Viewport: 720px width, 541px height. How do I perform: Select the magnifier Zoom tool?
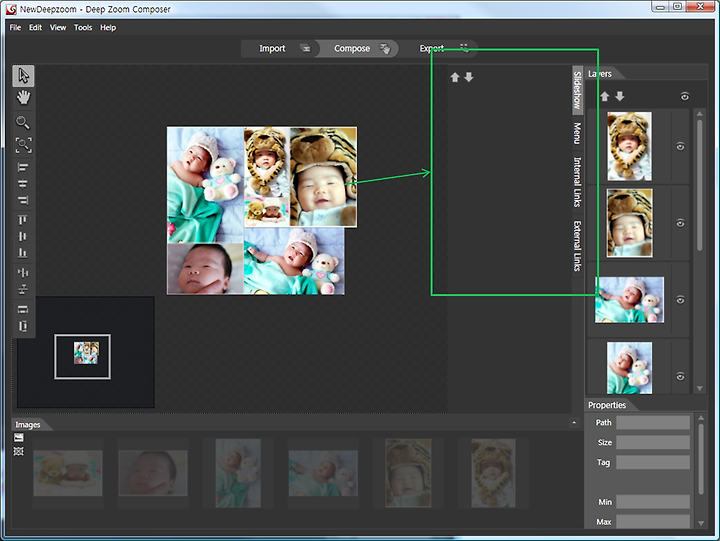point(22,122)
